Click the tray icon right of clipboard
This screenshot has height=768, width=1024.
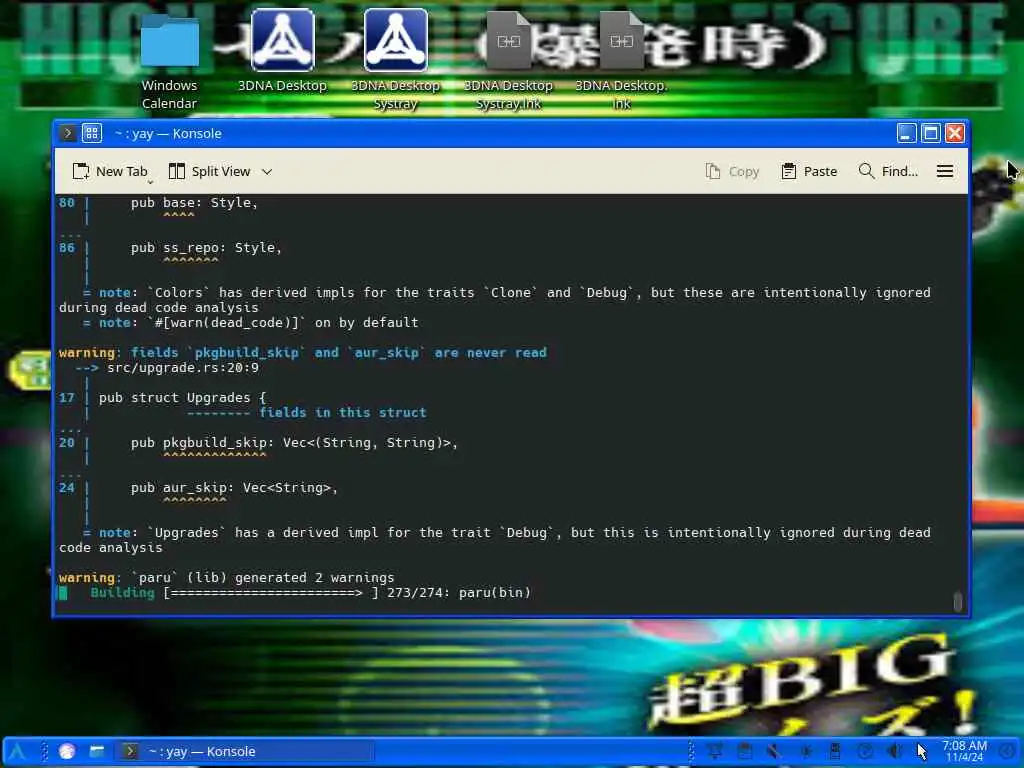click(775, 752)
